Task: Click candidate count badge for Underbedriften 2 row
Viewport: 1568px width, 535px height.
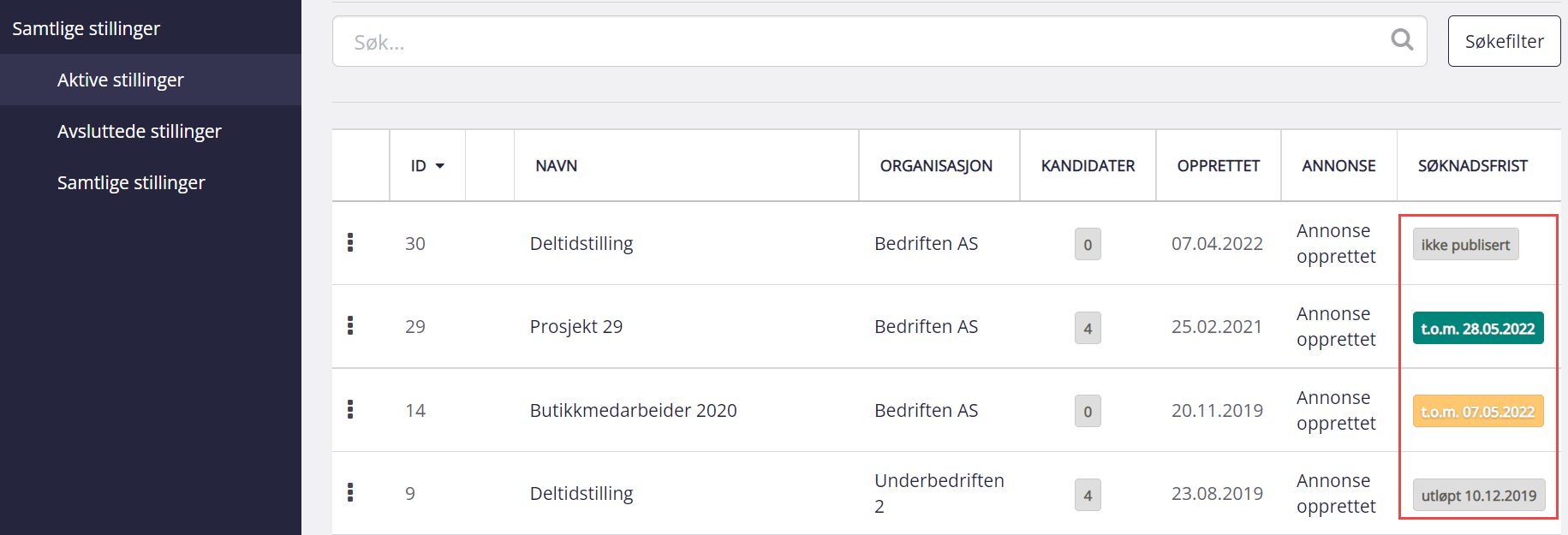Action: 1088,495
